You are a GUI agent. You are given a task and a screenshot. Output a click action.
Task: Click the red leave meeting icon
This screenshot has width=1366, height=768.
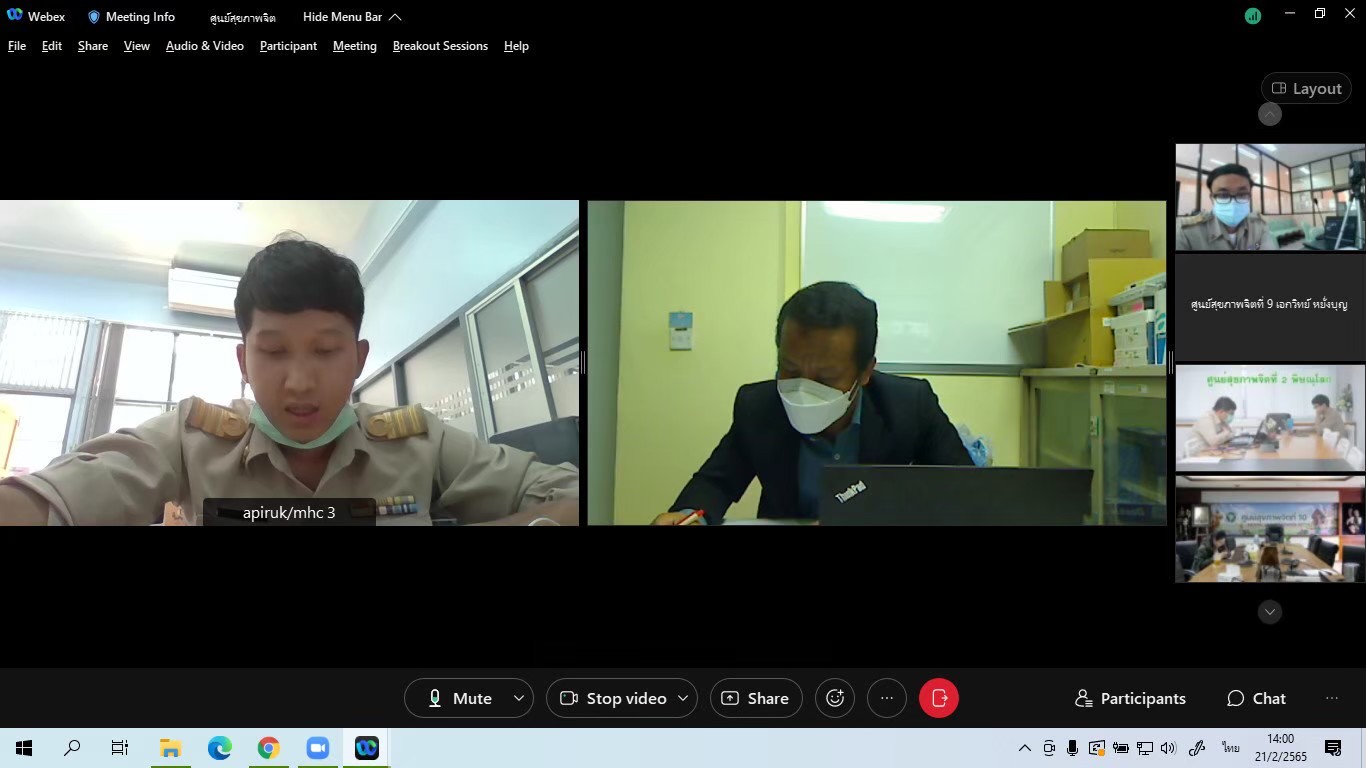tap(938, 698)
